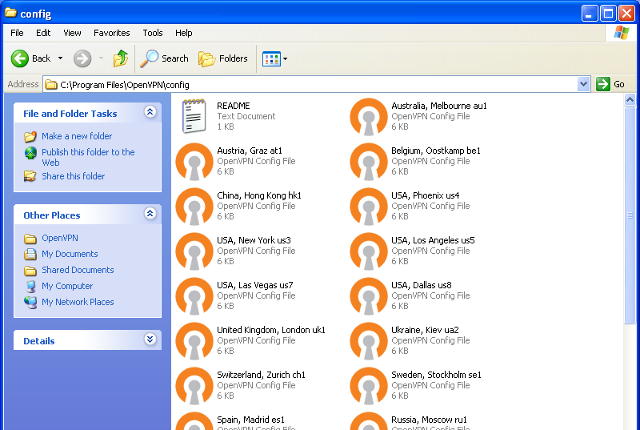640x430 pixels.
Task: Expand the Details panel
Action: (150, 339)
